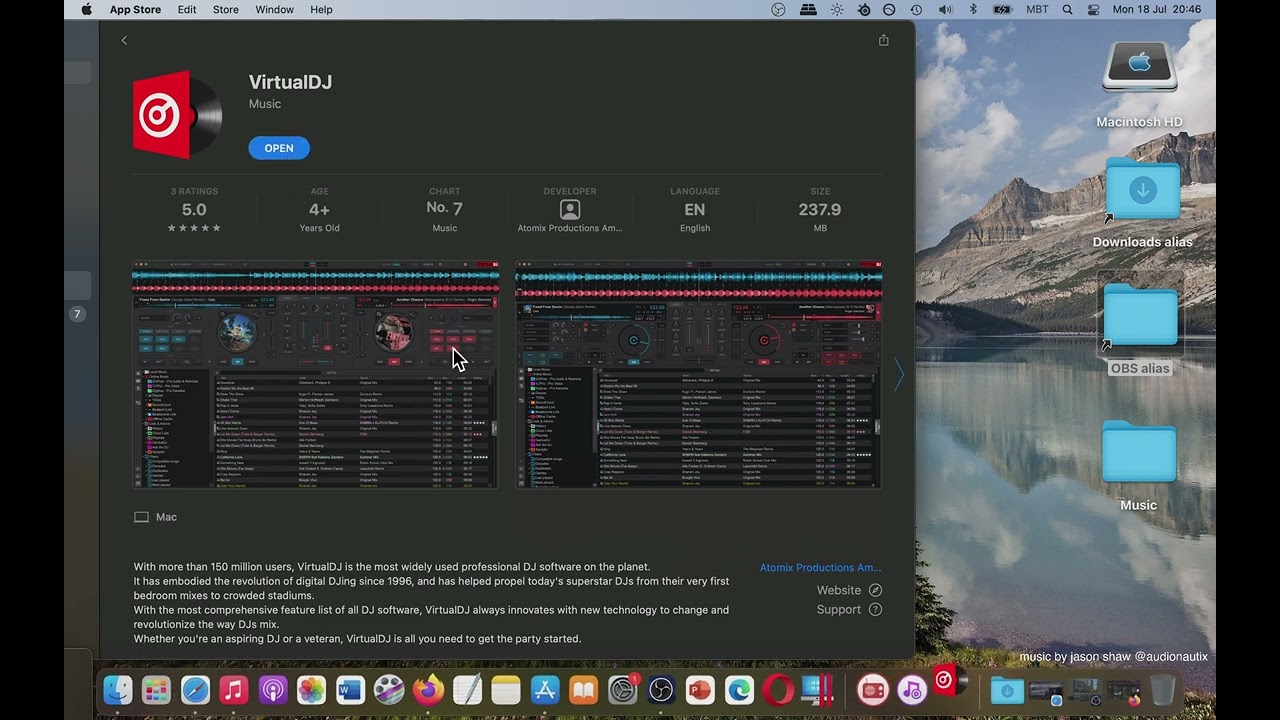Click the battery status icon
The width and height of the screenshot is (1280, 720).
(1002, 9)
